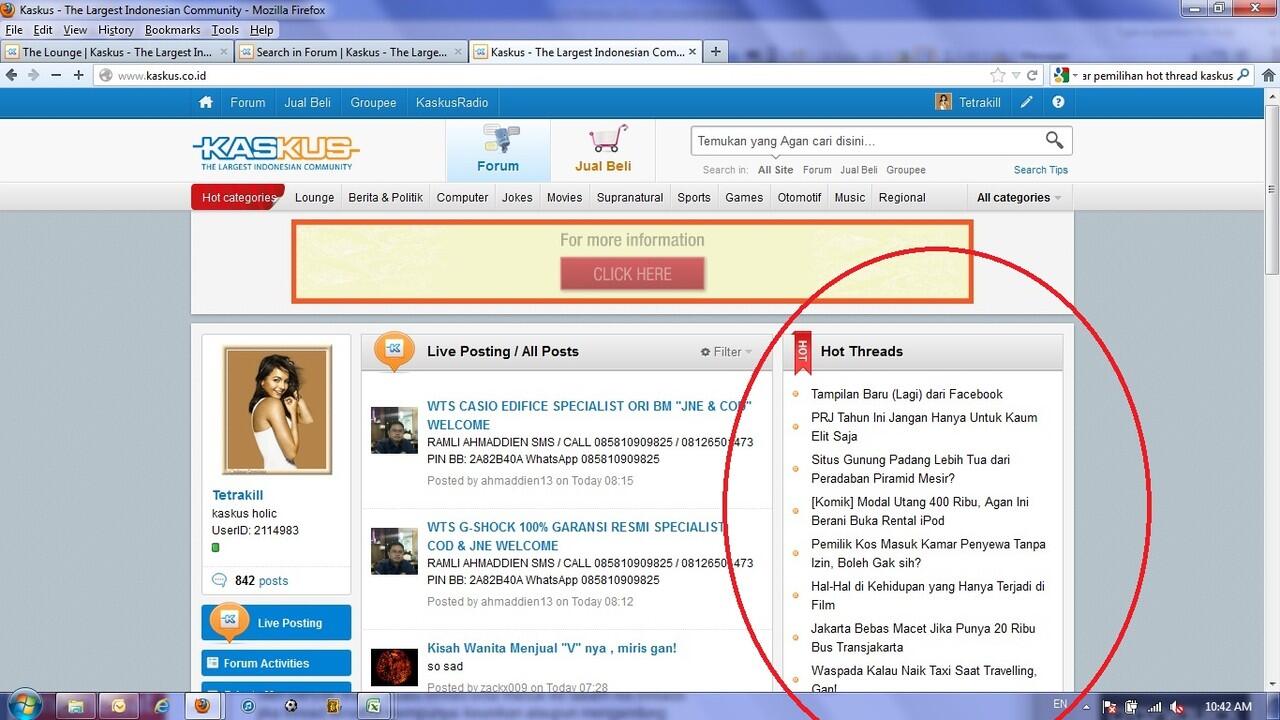
Task: Click the Hot categories red label
Action: click(x=238, y=197)
